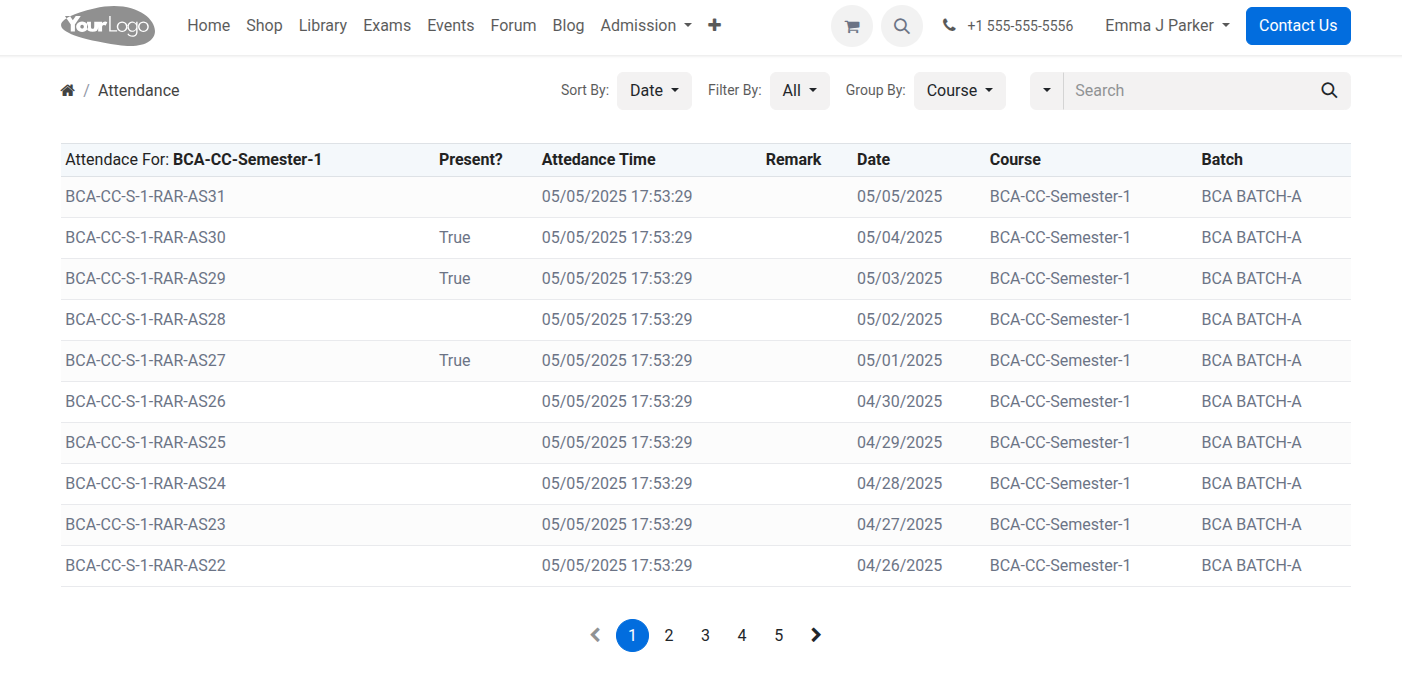Viewport: 1402px width, 683px height.
Task: Click BCA-CC-Semester-1 course in AS25 row
Action: [1060, 443]
